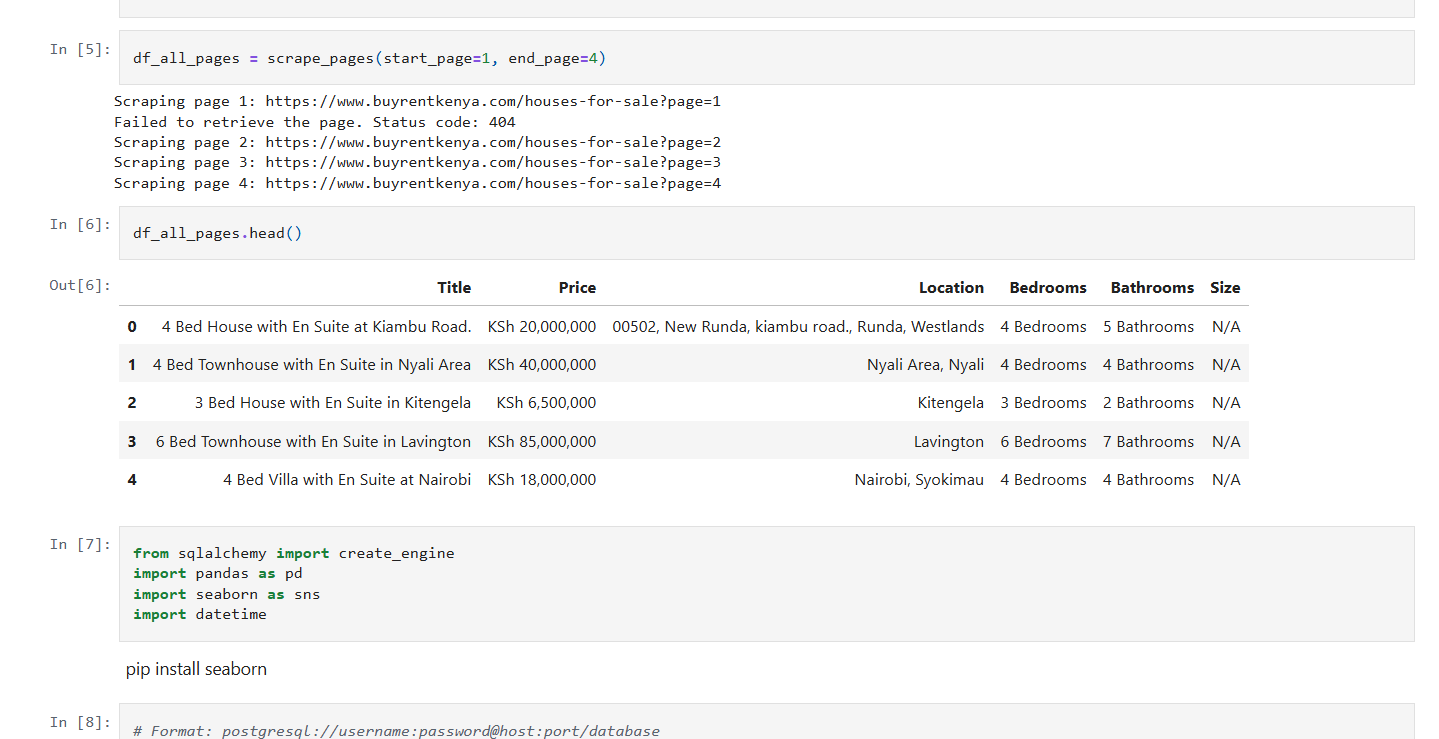
Task: Click row index 0 of the dataframe
Action: click(x=132, y=327)
